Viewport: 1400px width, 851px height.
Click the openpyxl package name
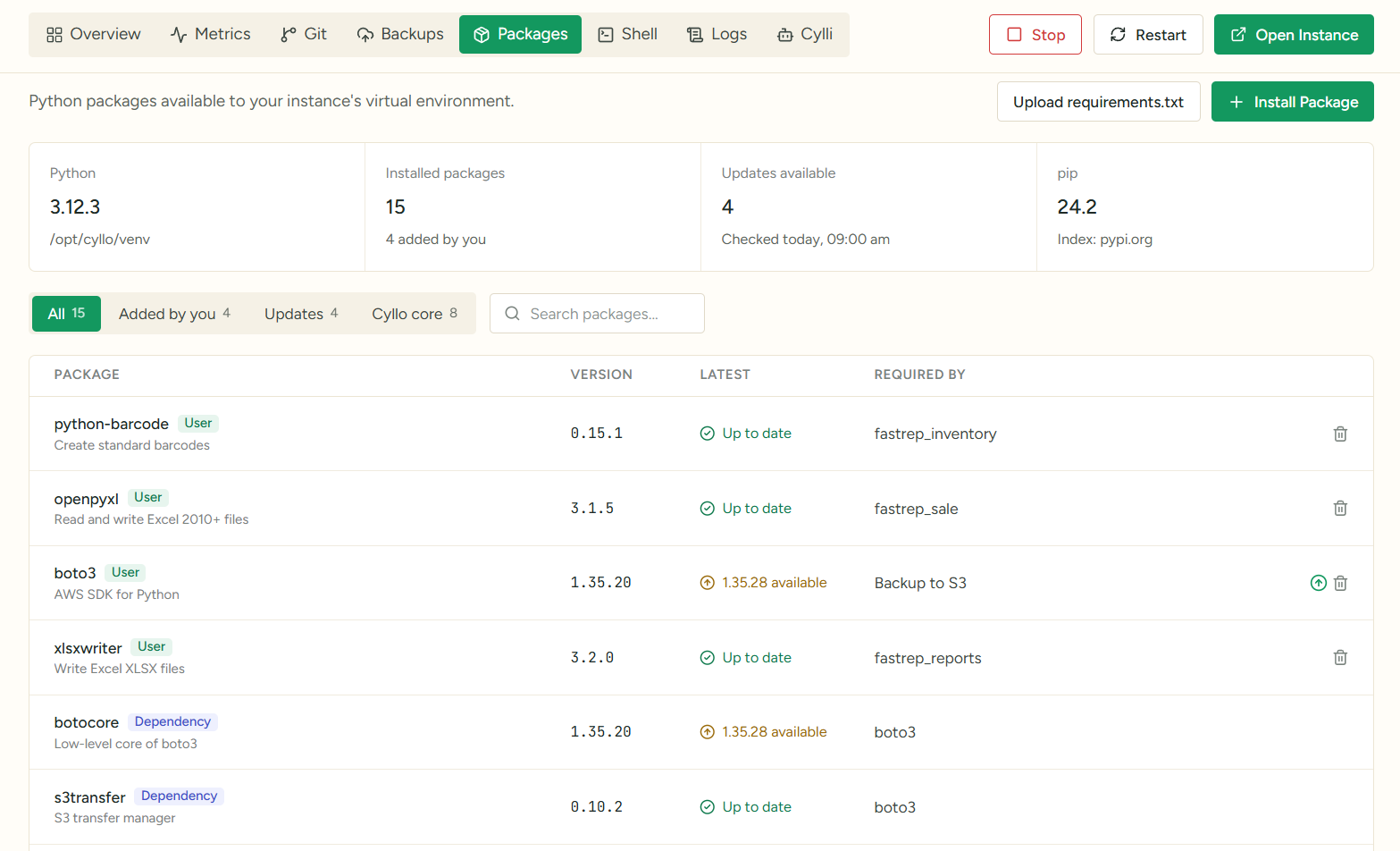click(87, 499)
